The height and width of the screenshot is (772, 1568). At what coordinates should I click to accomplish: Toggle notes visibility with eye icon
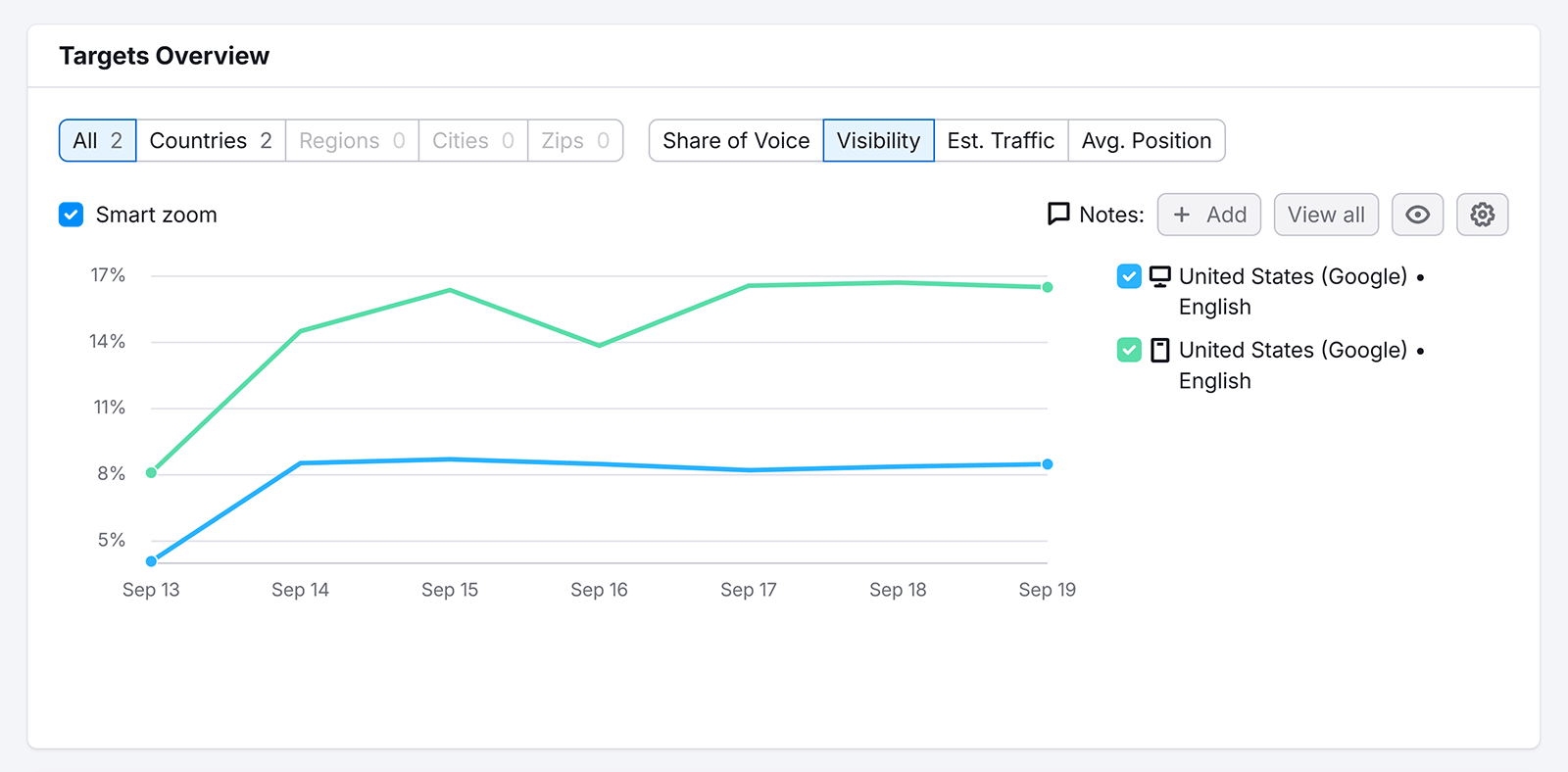coord(1417,215)
